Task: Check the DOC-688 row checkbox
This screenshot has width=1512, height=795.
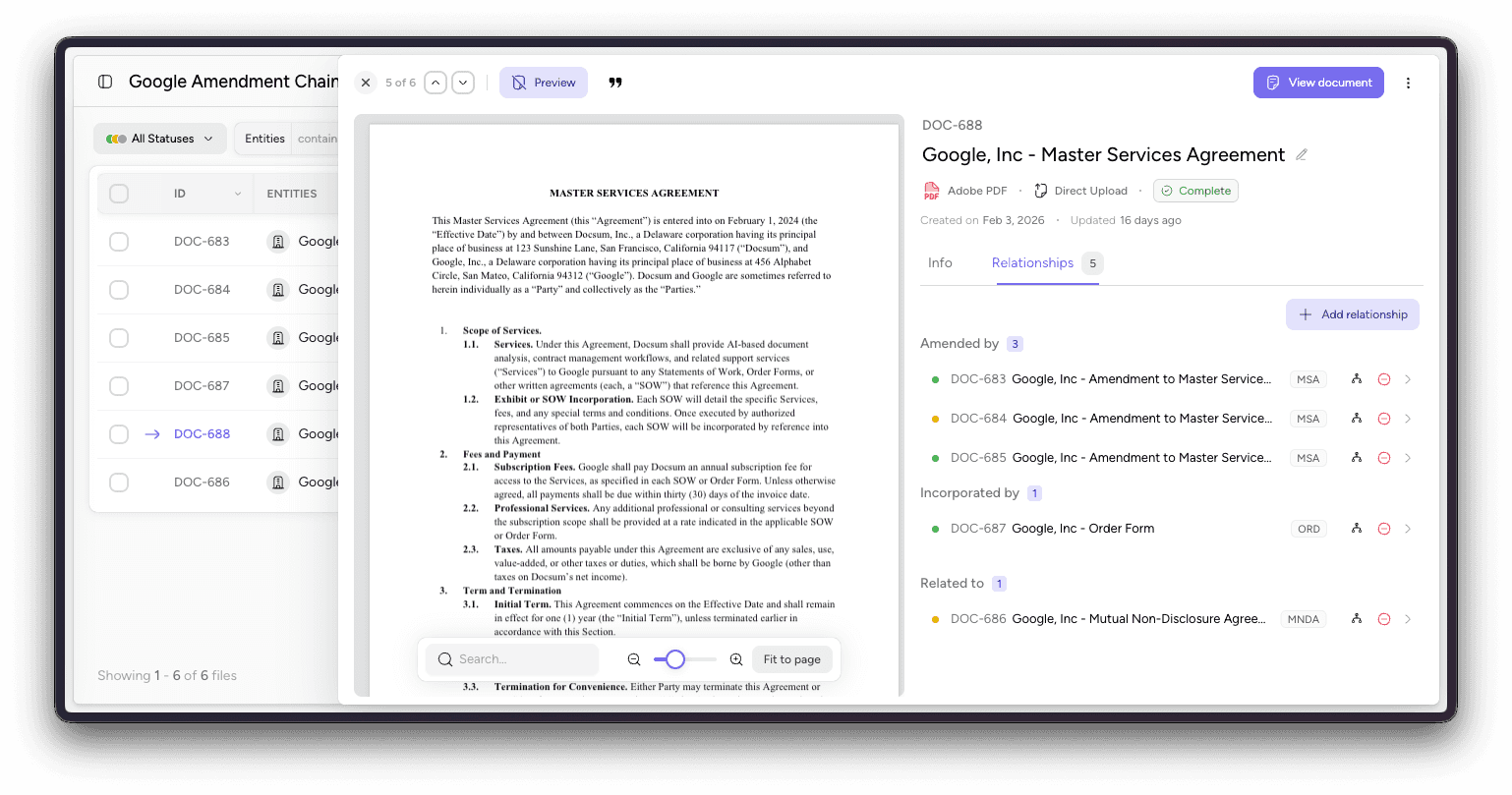Action: (x=119, y=434)
